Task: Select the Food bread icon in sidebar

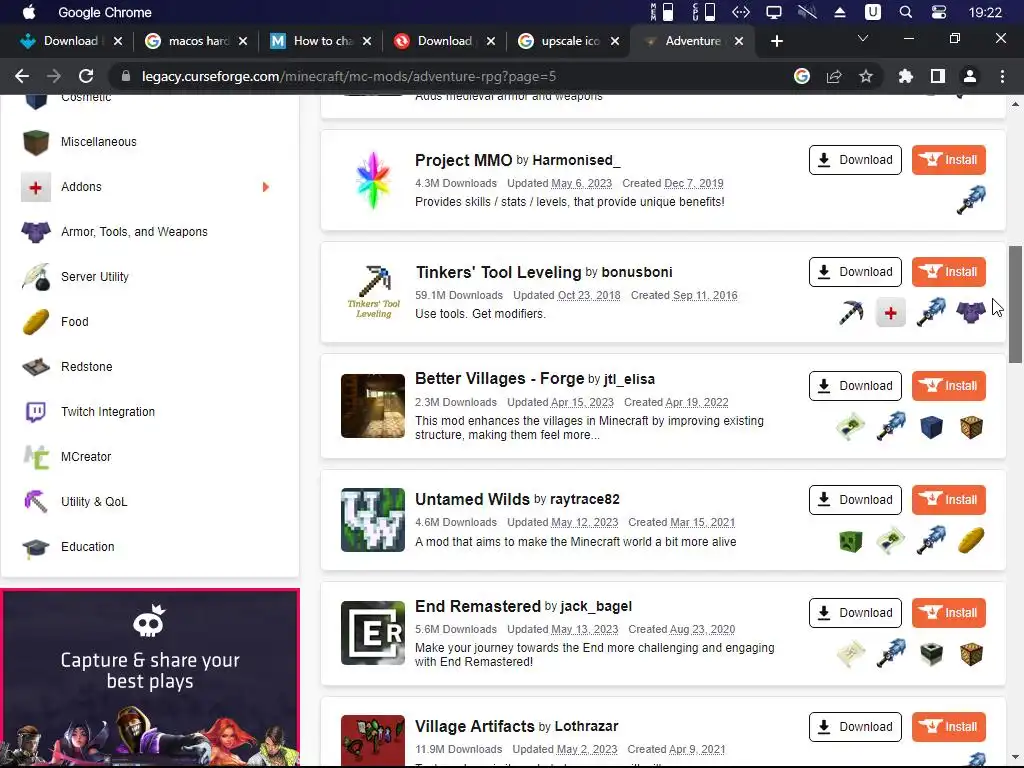Action: point(36,322)
